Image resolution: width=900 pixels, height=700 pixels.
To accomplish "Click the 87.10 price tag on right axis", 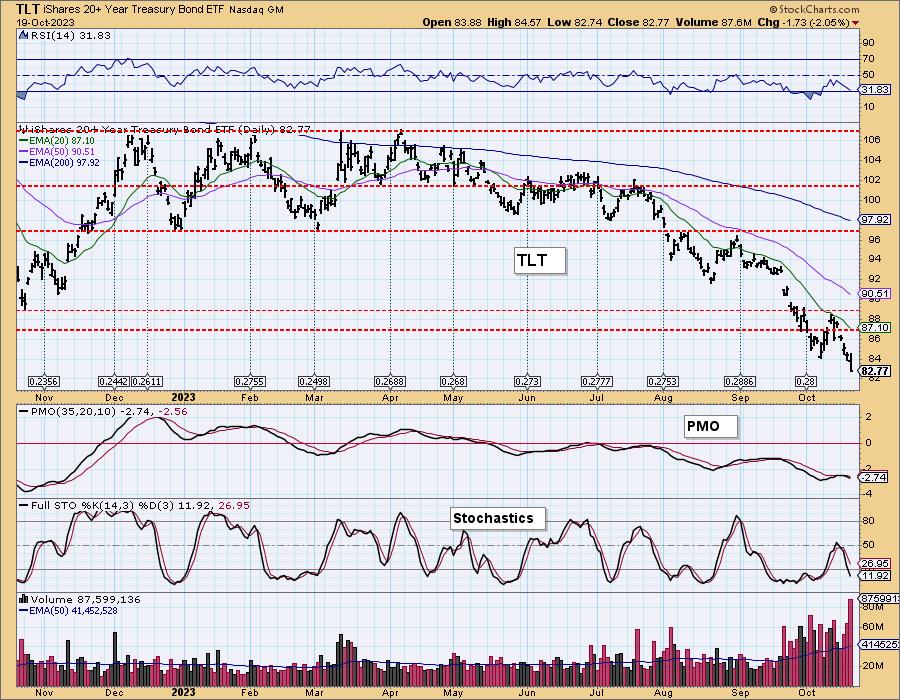I will click(876, 328).
